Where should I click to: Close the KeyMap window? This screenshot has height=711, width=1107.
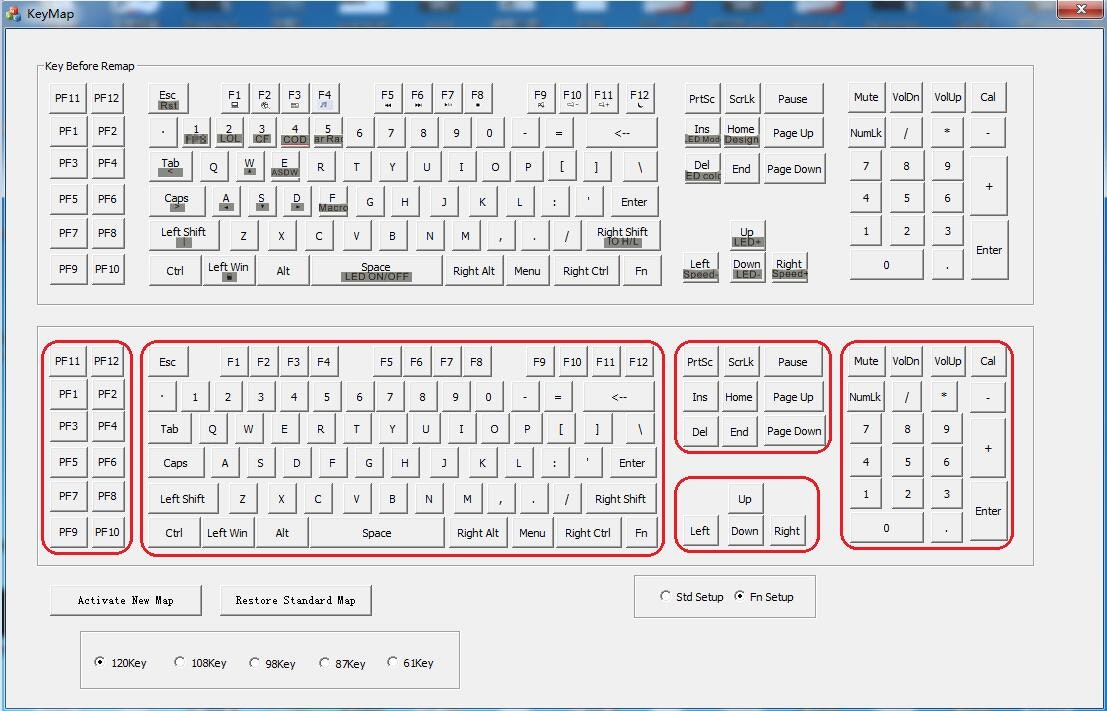click(x=1080, y=9)
